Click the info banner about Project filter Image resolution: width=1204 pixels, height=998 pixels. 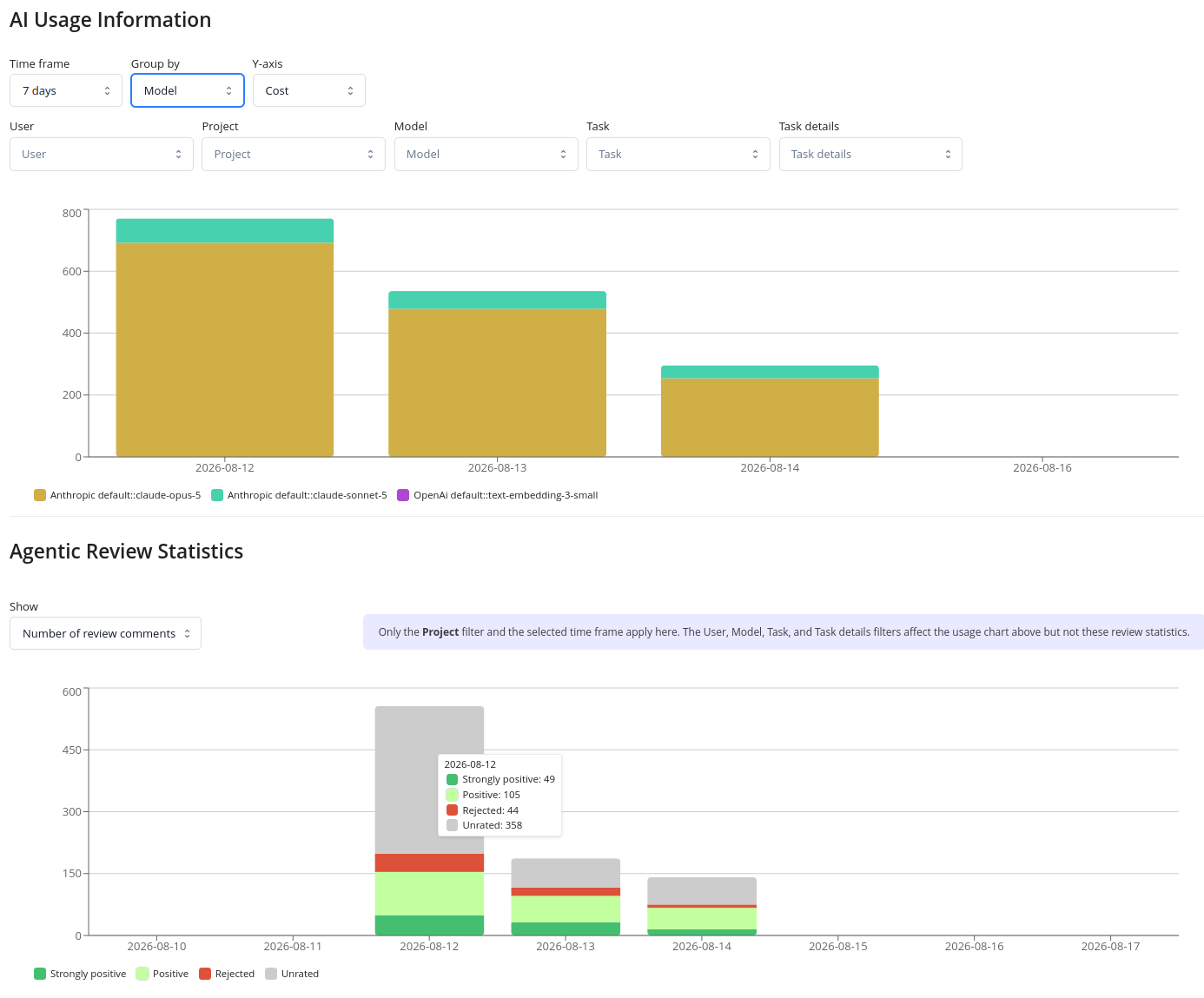click(784, 632)
